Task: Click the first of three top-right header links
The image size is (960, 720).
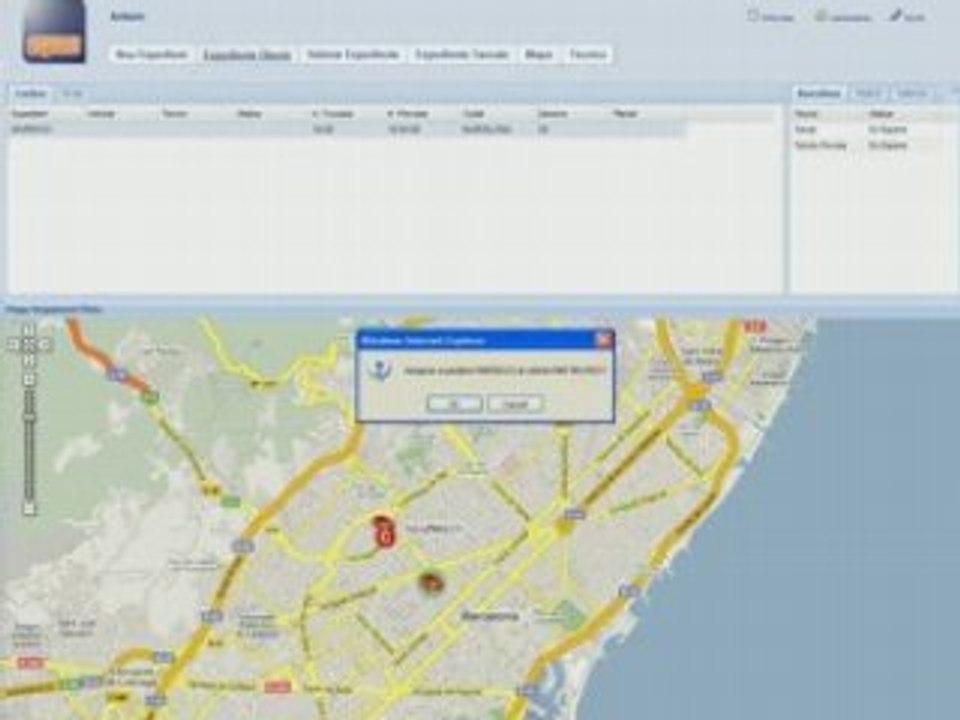Action: [771, 17]
